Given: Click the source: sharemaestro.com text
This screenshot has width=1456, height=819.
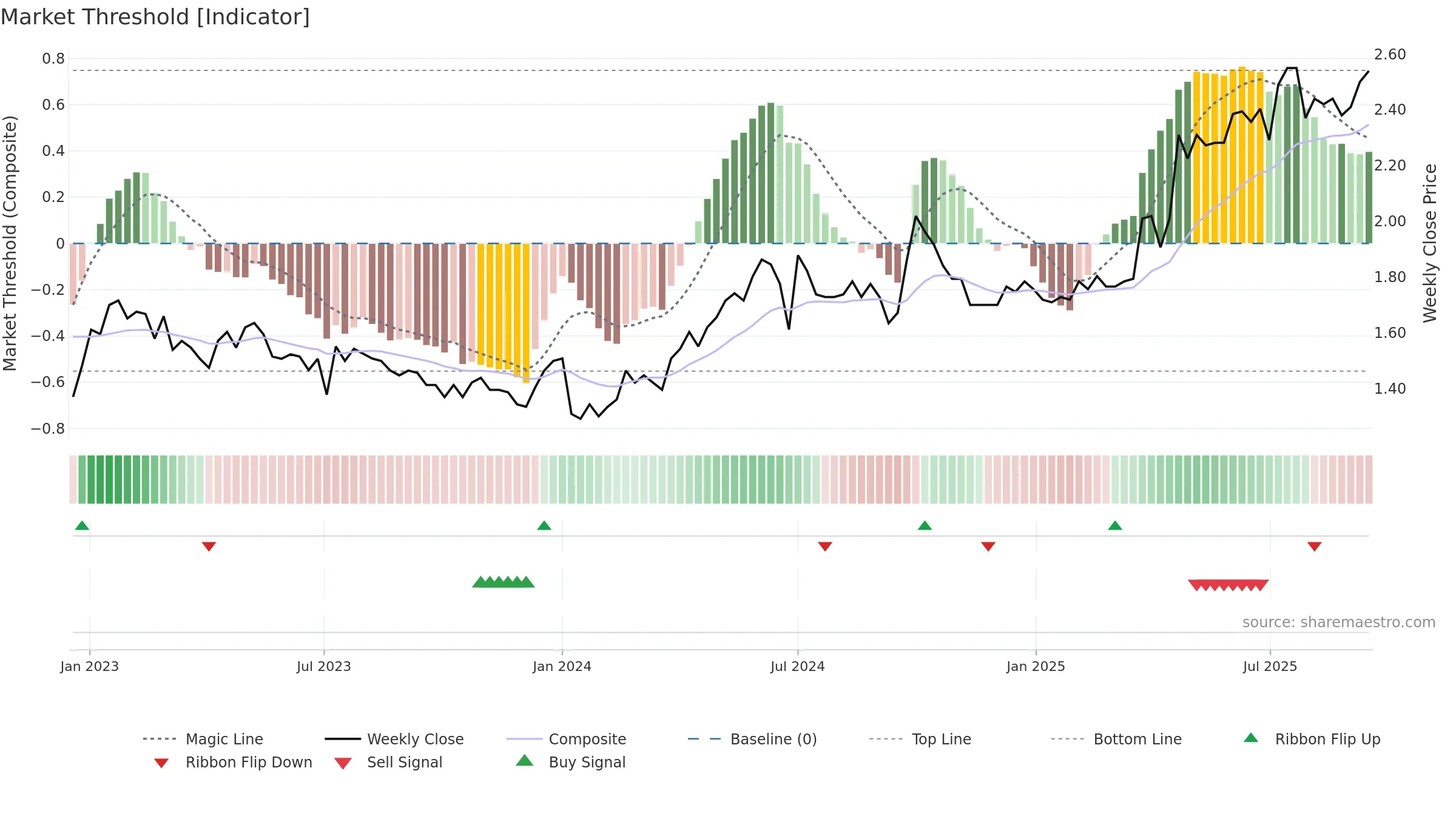Looking at the screenshot, I should 1339,622.
